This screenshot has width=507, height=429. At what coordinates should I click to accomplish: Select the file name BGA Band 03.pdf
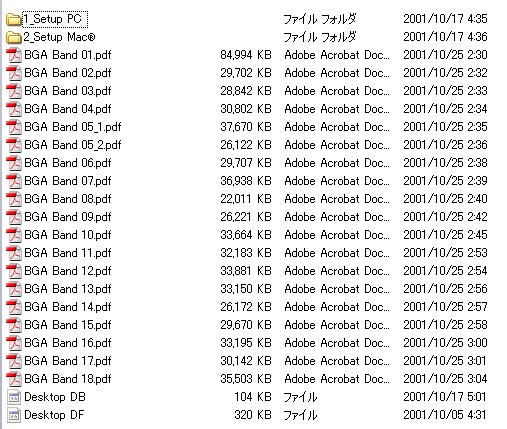coord(68,91)
